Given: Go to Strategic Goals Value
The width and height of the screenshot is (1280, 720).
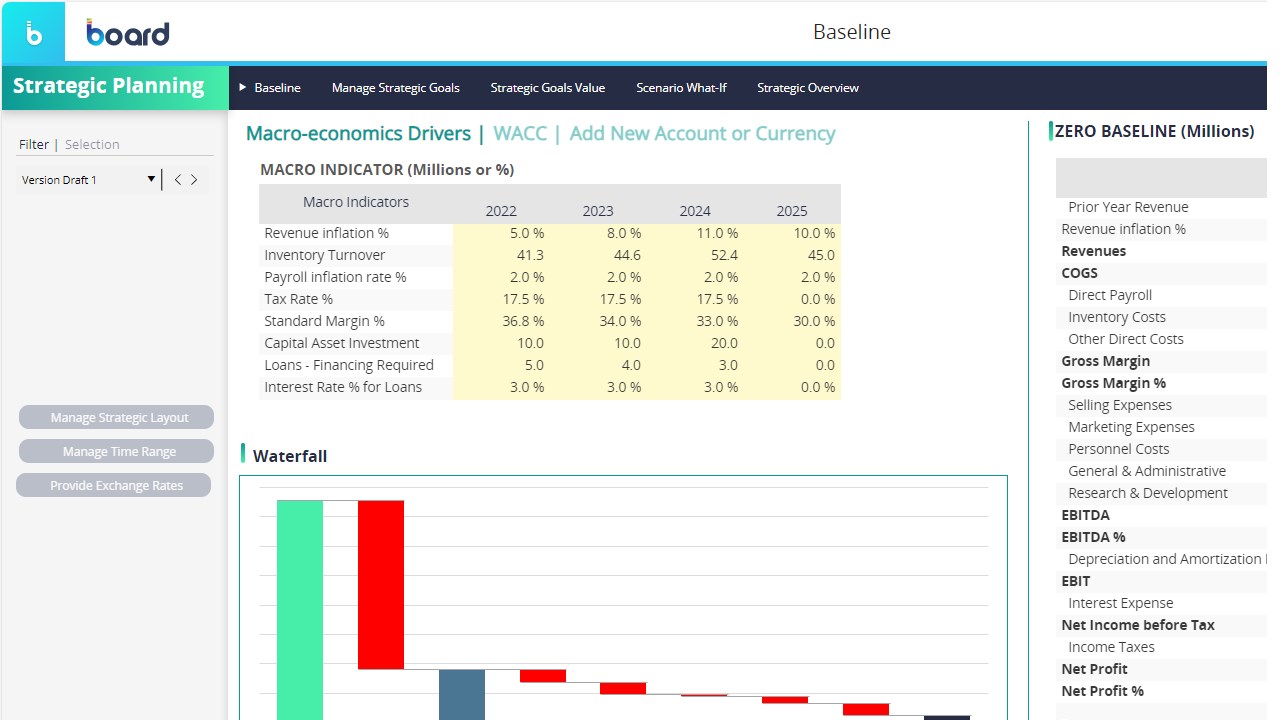Looking at the screenshot, I should [x=548, y=88].
